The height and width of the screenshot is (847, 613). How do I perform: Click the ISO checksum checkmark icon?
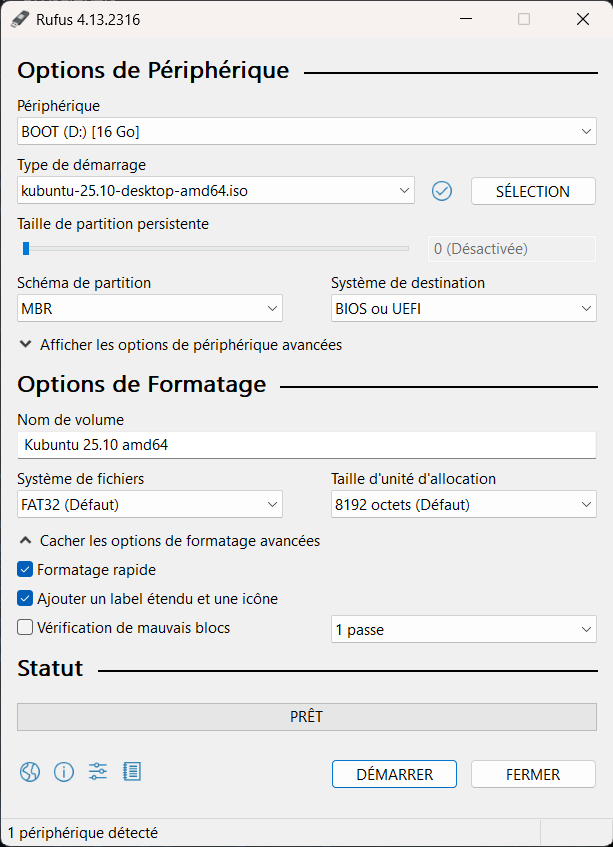[x=442, y=191]
